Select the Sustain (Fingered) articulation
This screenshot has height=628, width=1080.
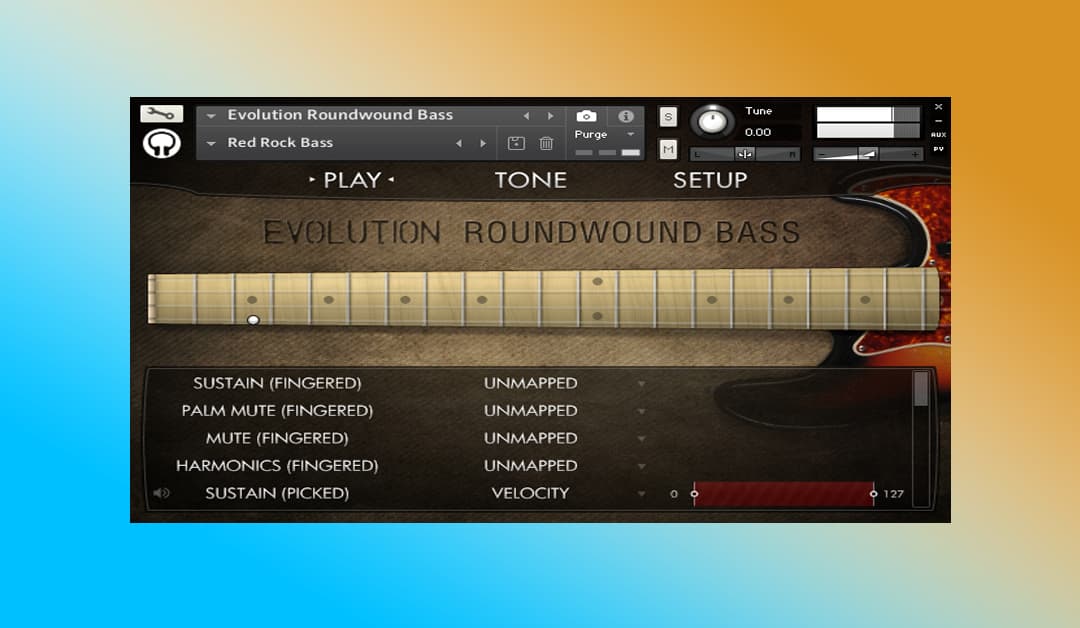coord(277,383)
